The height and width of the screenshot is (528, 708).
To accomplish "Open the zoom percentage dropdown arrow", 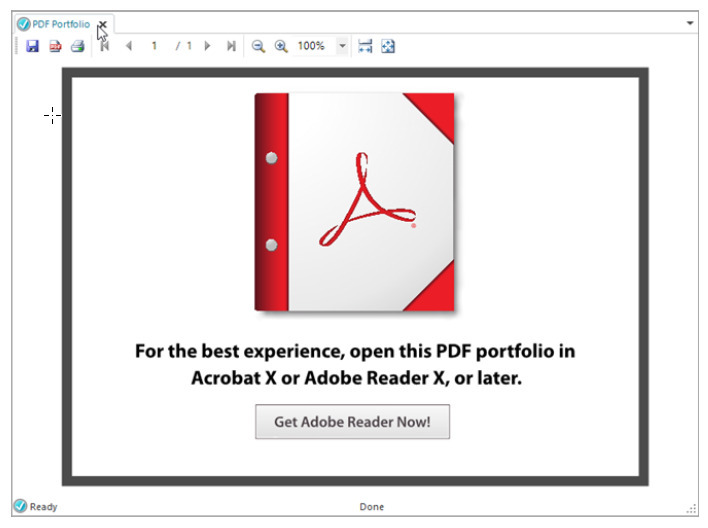I will (342, 46).
